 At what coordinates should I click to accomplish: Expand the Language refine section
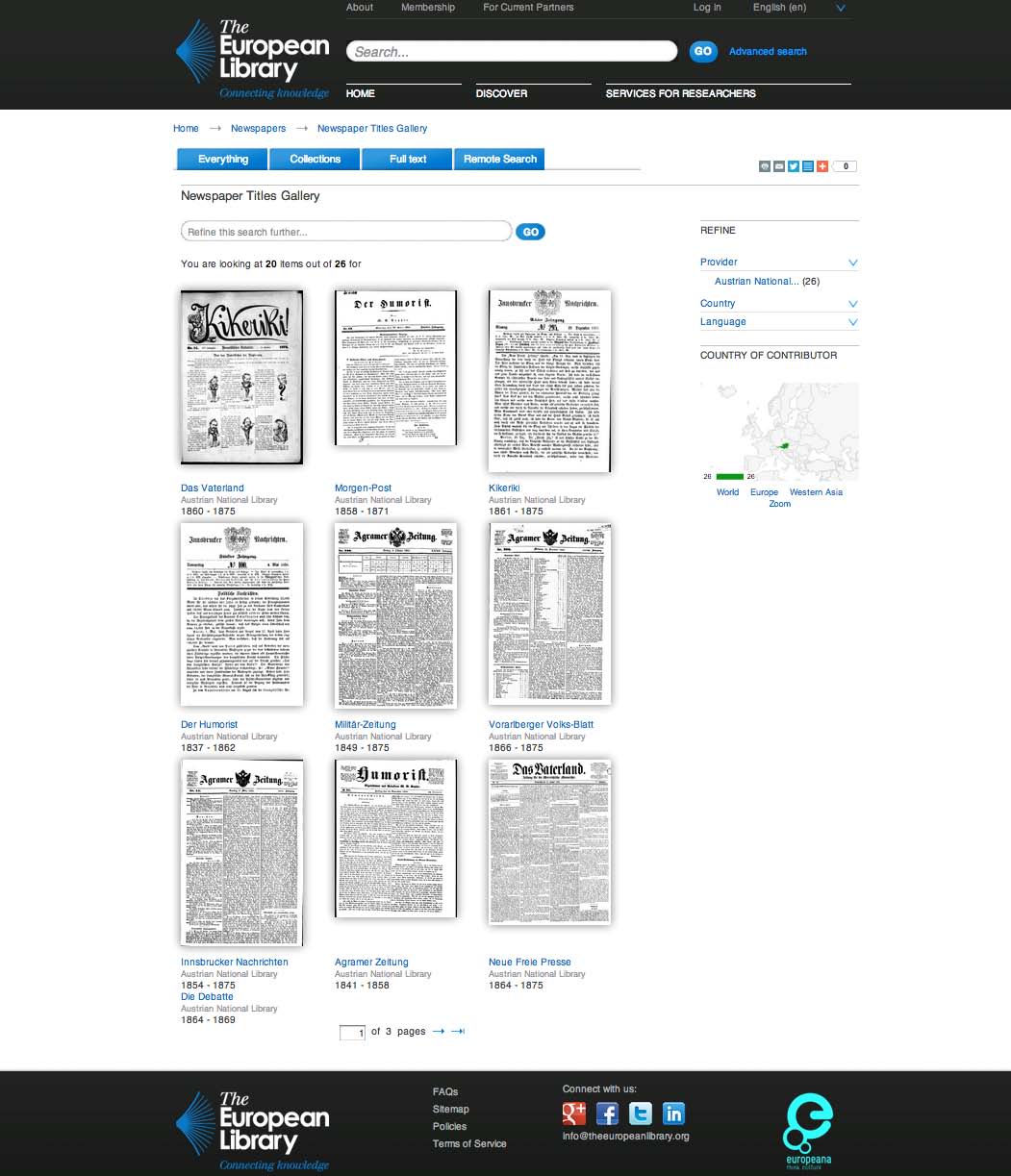click(x=852, y=322)
